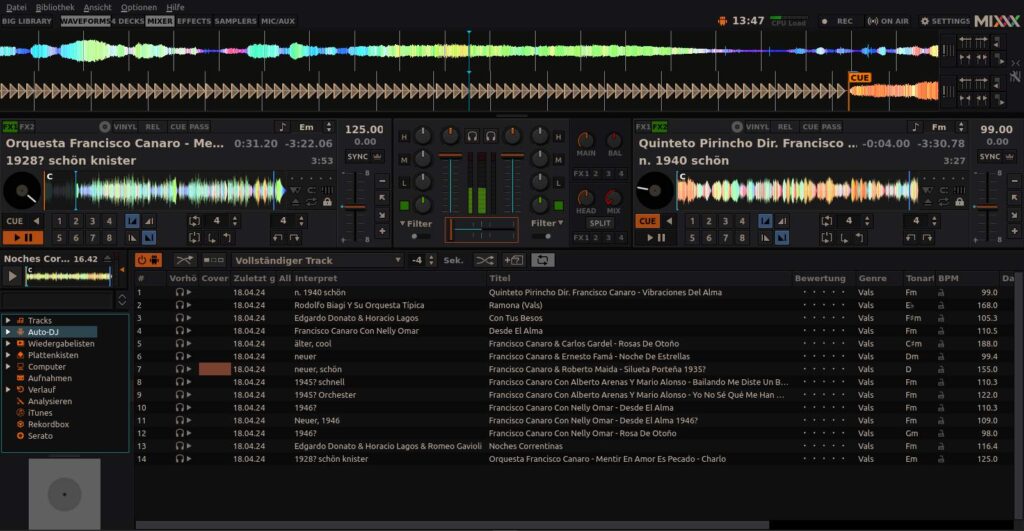Toggle the SAMPLERS section tab
Viewport: 1024px width, 531px height.
(x=236, y=21)
